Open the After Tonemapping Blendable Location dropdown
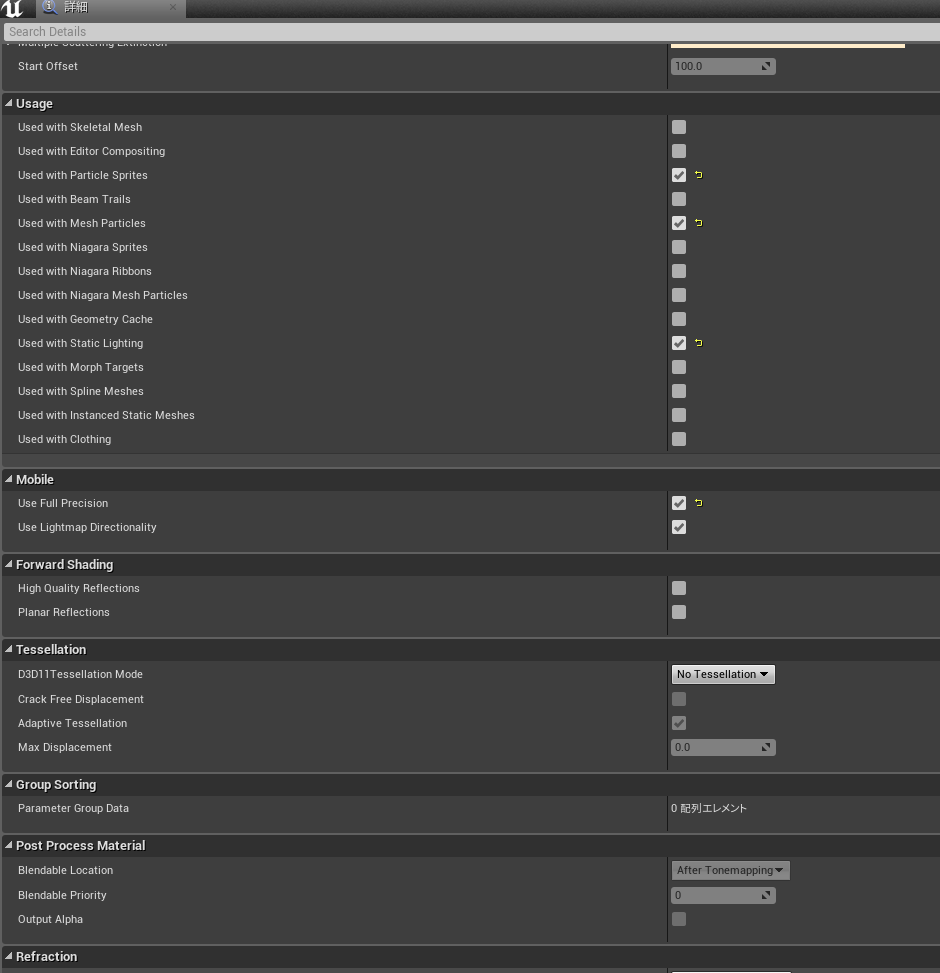This screenshot has height=973, width=940. coord(730,870)
